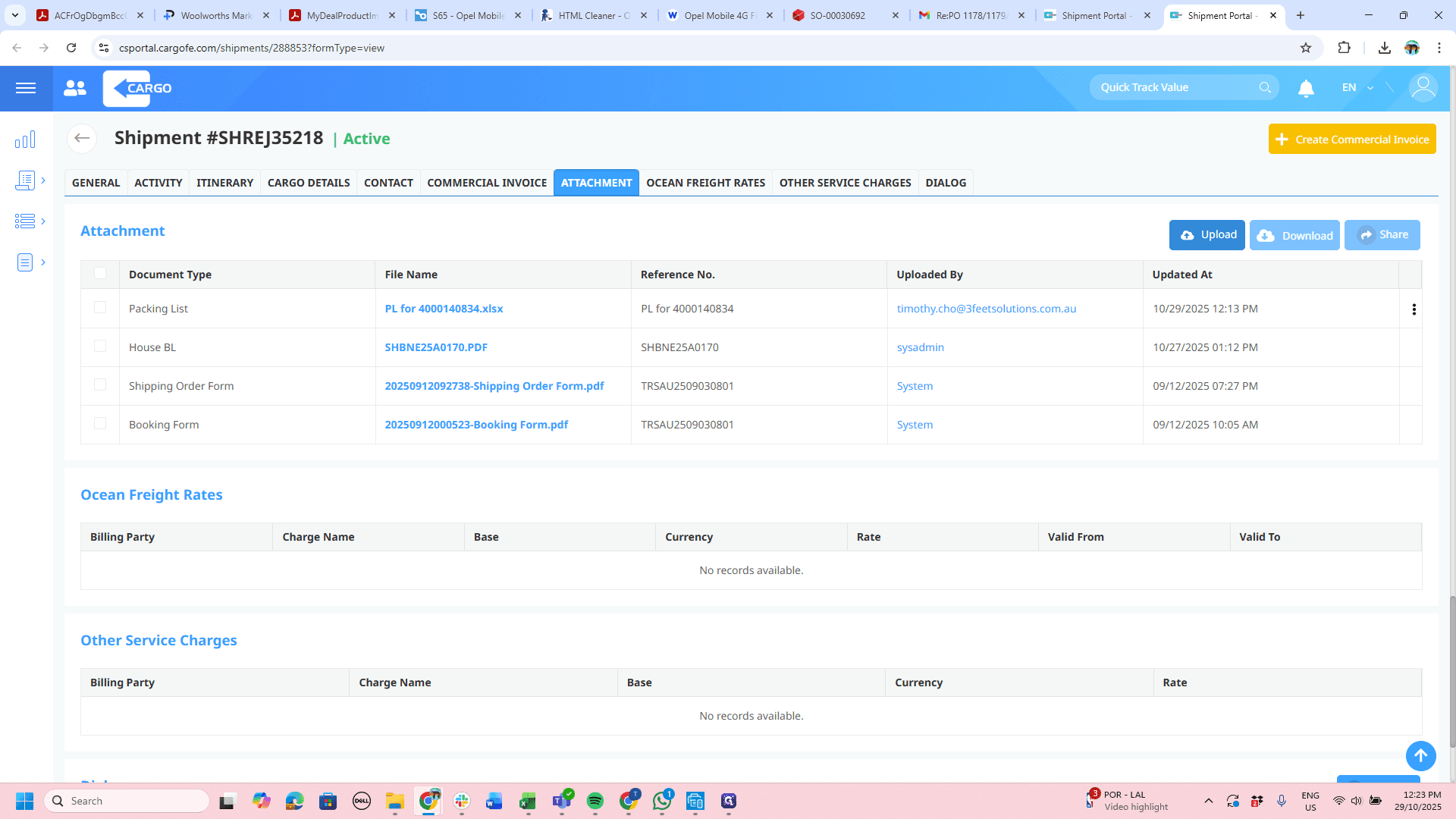Click the Upload button
This screenshot has height=819, width=1456.
point(1207,235)
